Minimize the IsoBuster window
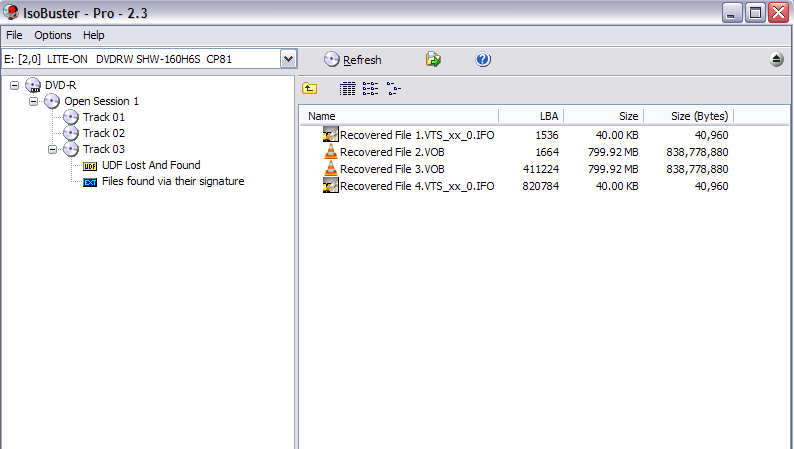 coord(732,13)
